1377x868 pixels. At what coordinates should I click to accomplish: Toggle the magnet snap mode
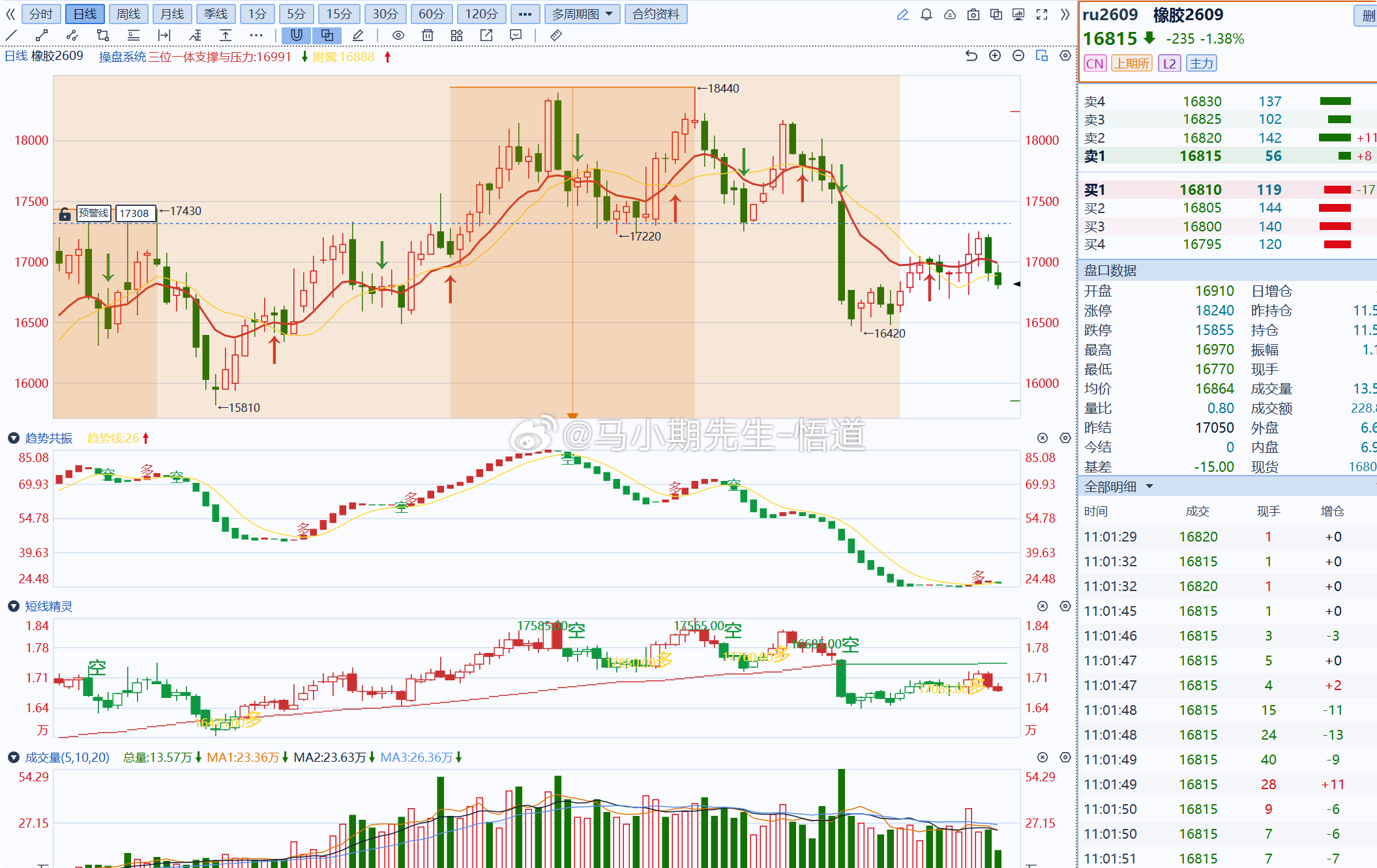click(297, 35)
